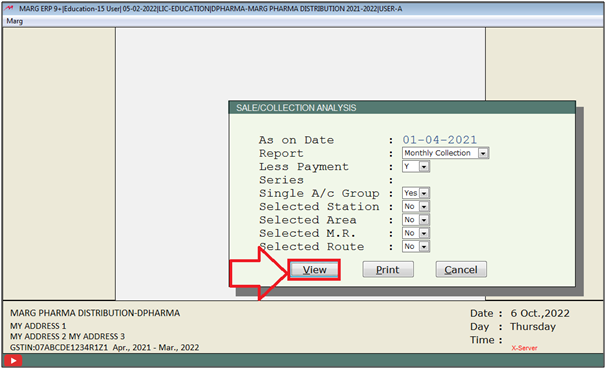Click the Selected Area label
This screenshot has height=369, width=607.
tap(307, 220)
